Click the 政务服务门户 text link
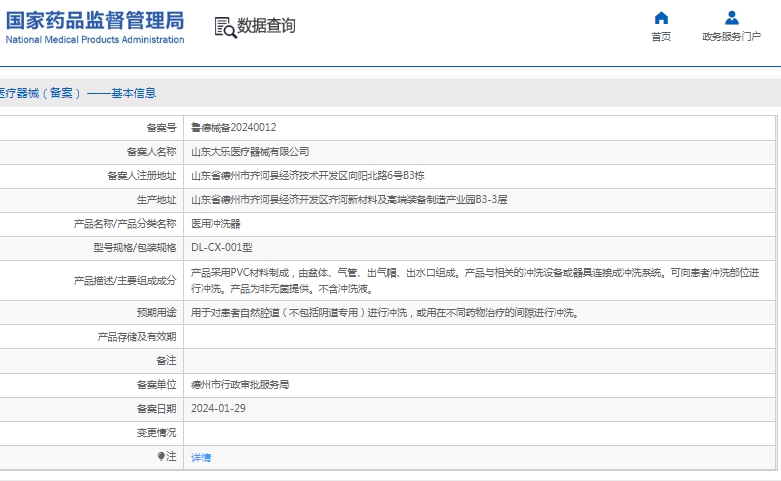The image size is (781, 481). tap(732, 36)
